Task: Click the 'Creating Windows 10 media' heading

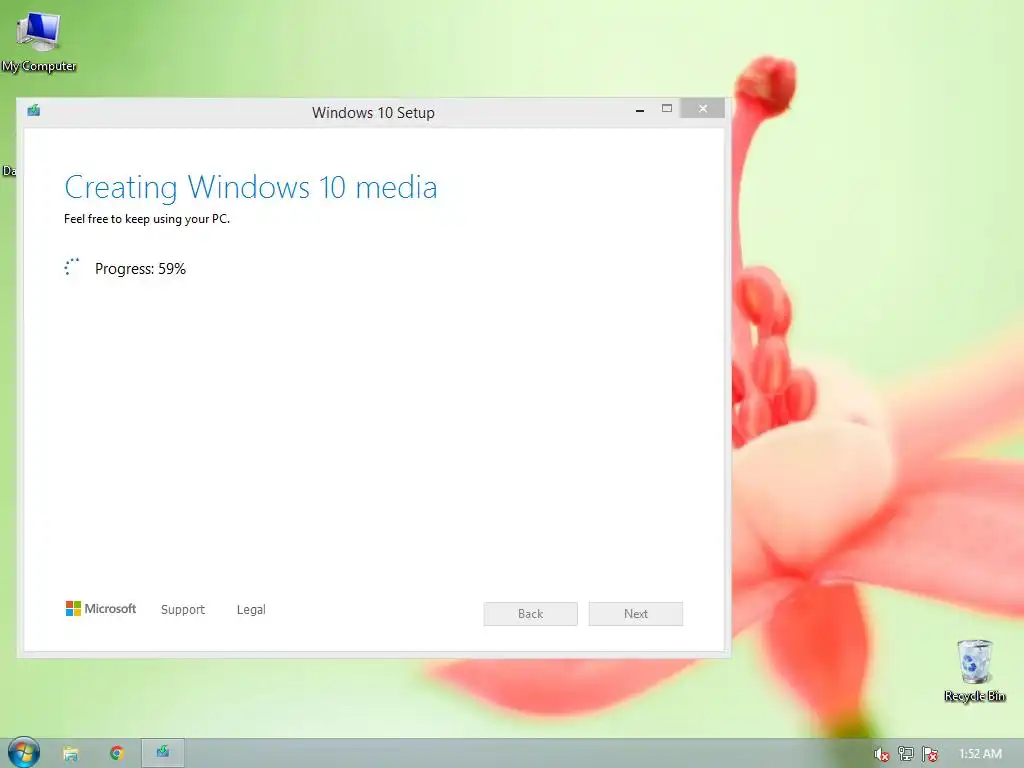Action: pyautogui.click(x=251, y=187)
